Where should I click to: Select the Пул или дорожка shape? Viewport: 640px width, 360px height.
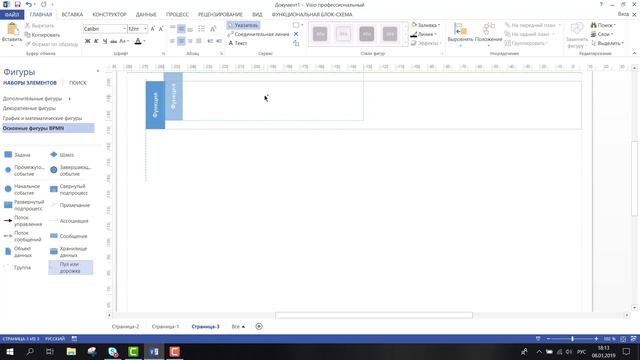coord(70,268)
